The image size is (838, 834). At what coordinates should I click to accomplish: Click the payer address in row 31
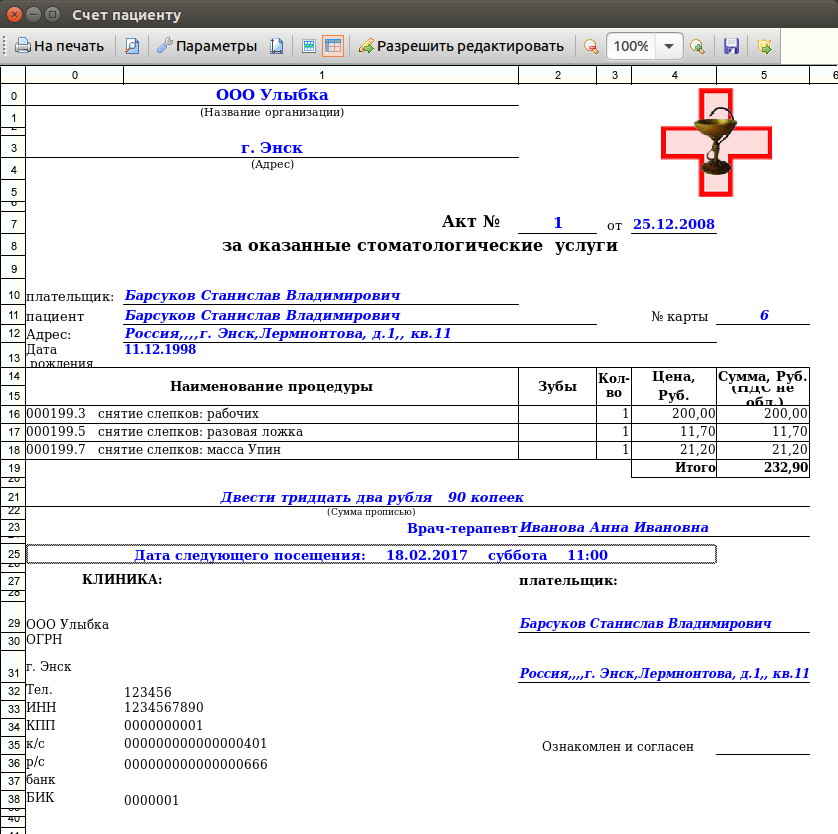[x=664, y=673]
